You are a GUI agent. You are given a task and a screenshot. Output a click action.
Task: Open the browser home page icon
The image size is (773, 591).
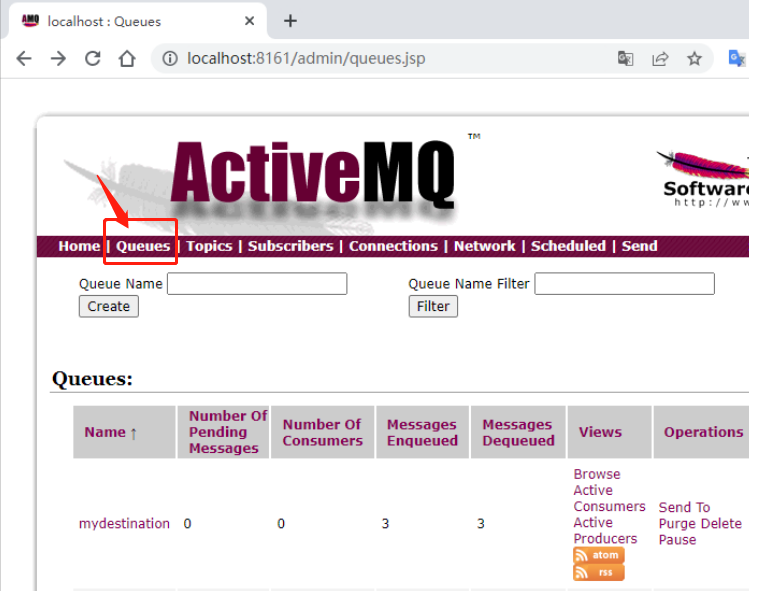coord(127,59)
